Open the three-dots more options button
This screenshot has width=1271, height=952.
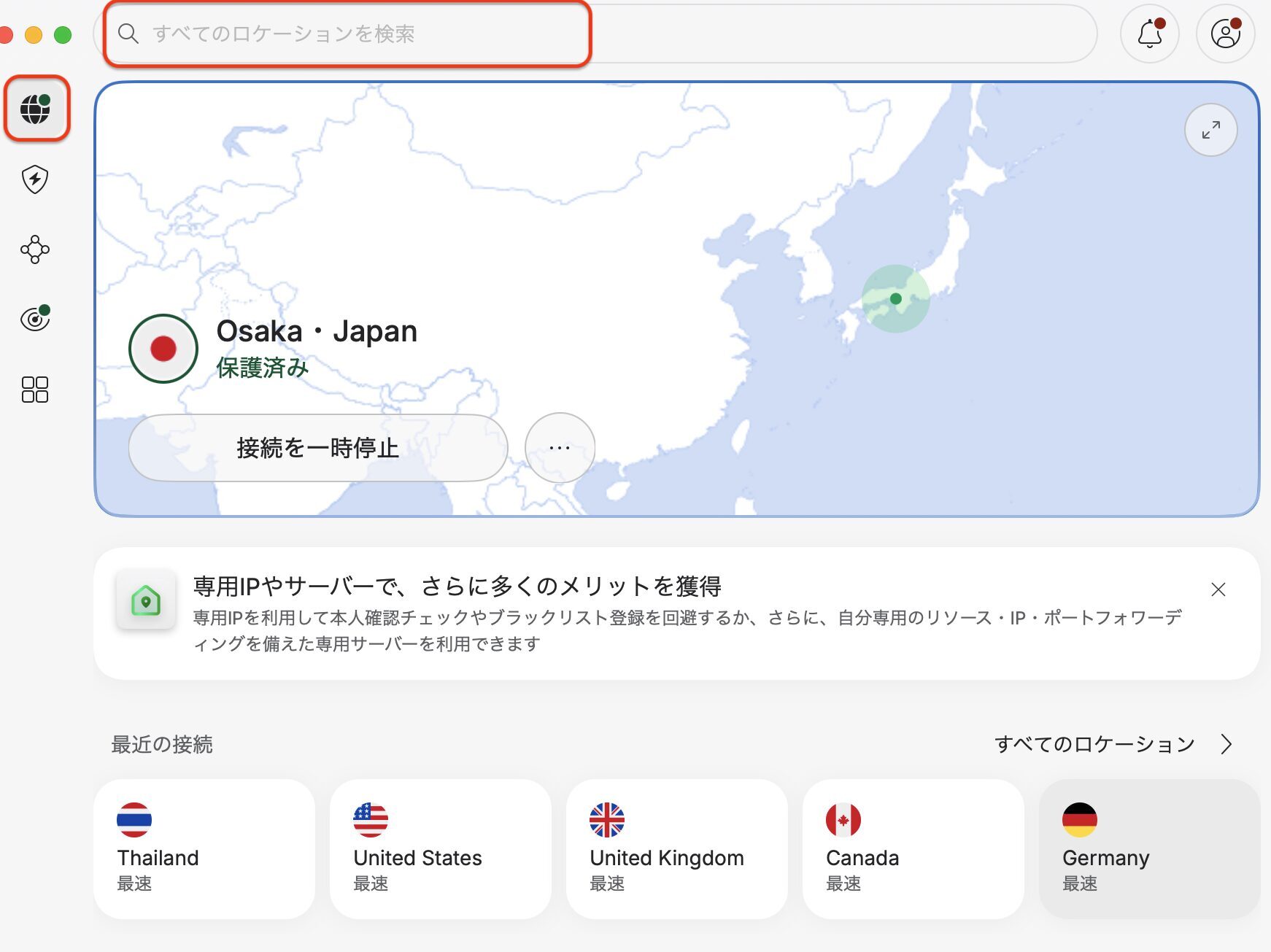[x=560, y=448]
